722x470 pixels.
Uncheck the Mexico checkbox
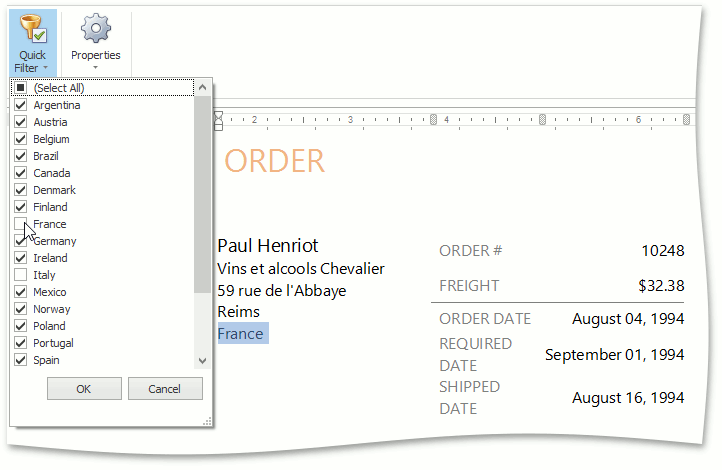tap(20, 292)
